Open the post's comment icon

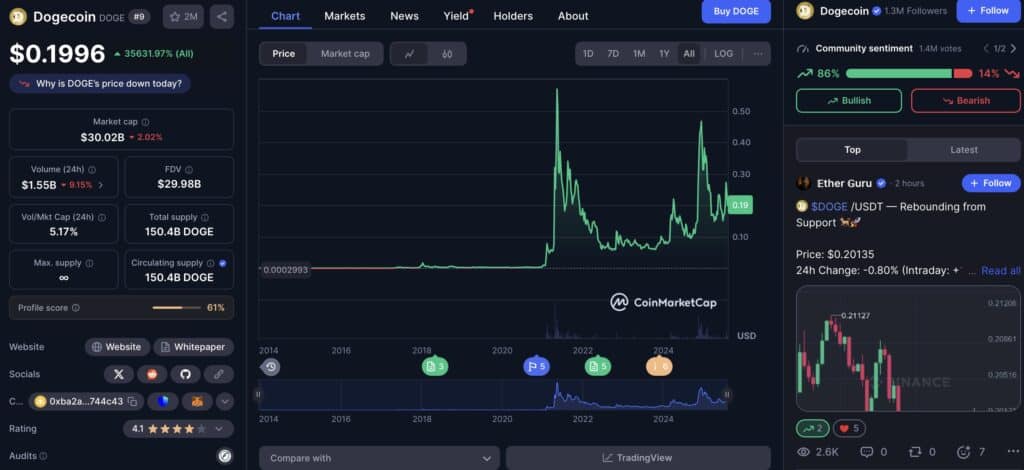867,452
